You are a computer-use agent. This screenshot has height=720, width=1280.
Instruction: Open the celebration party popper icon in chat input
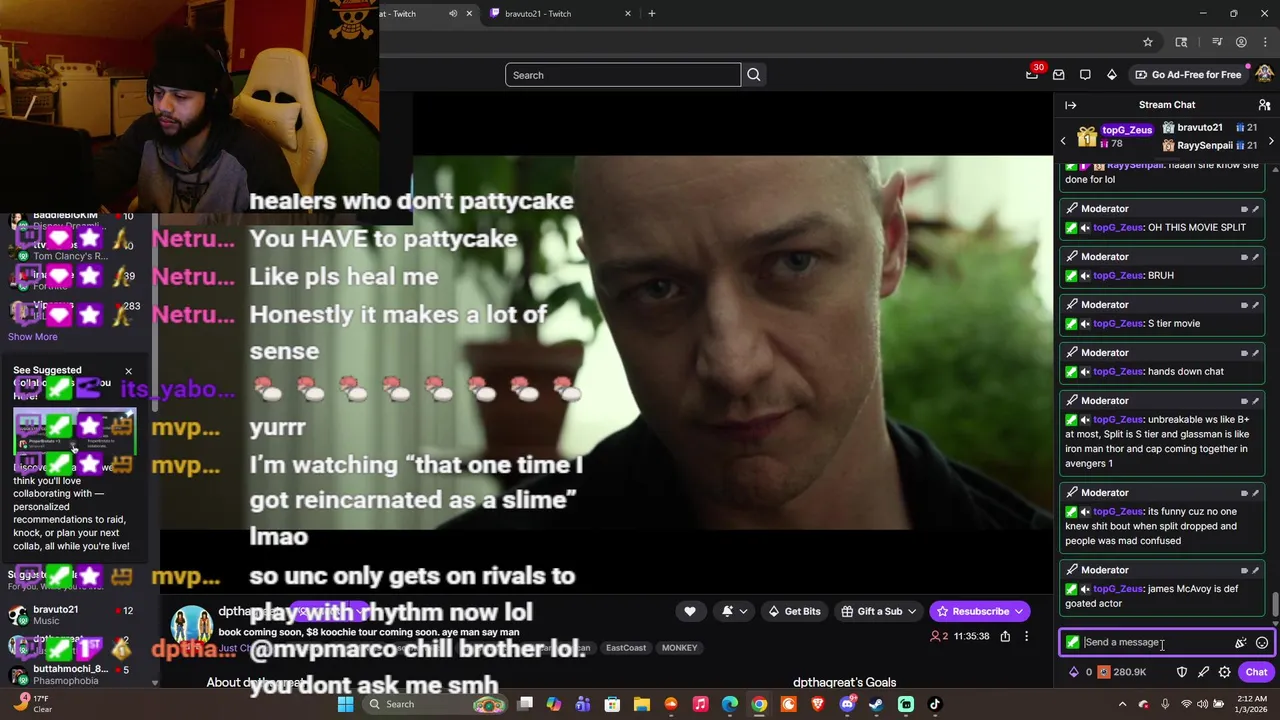pyautogui.click(x=1241, y=643)
